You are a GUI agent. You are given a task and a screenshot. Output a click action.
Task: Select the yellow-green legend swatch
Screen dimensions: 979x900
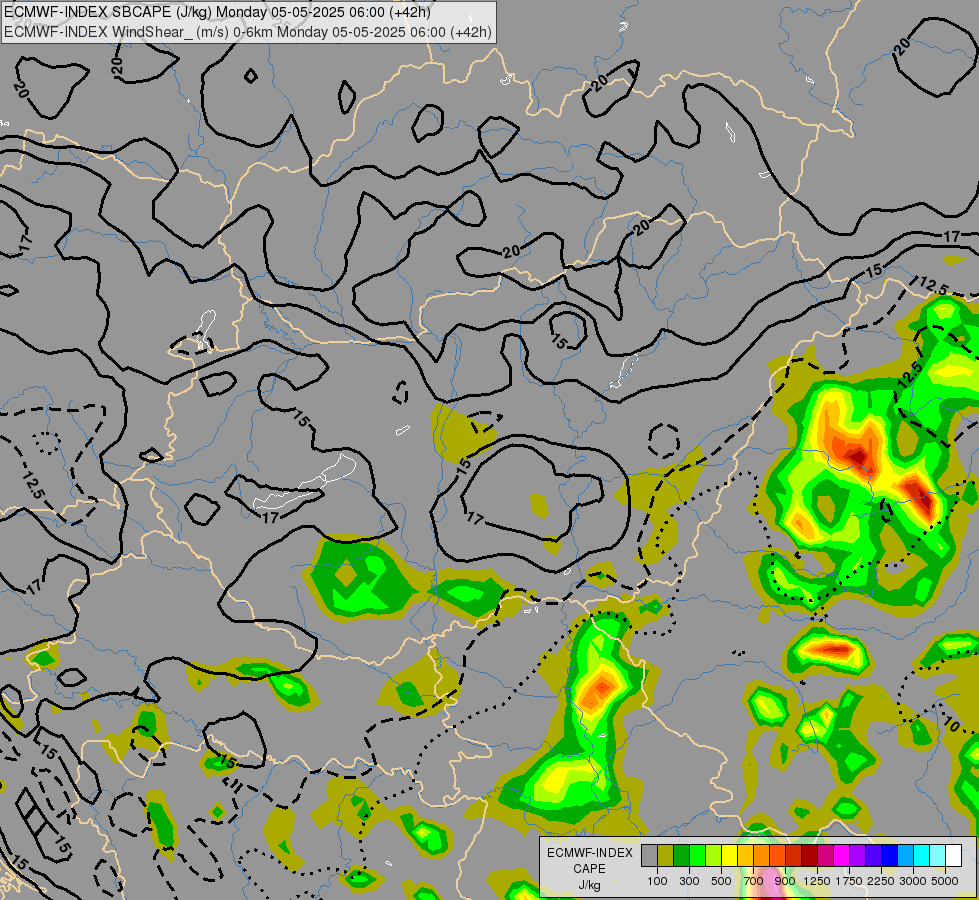[x=713, y=855]
